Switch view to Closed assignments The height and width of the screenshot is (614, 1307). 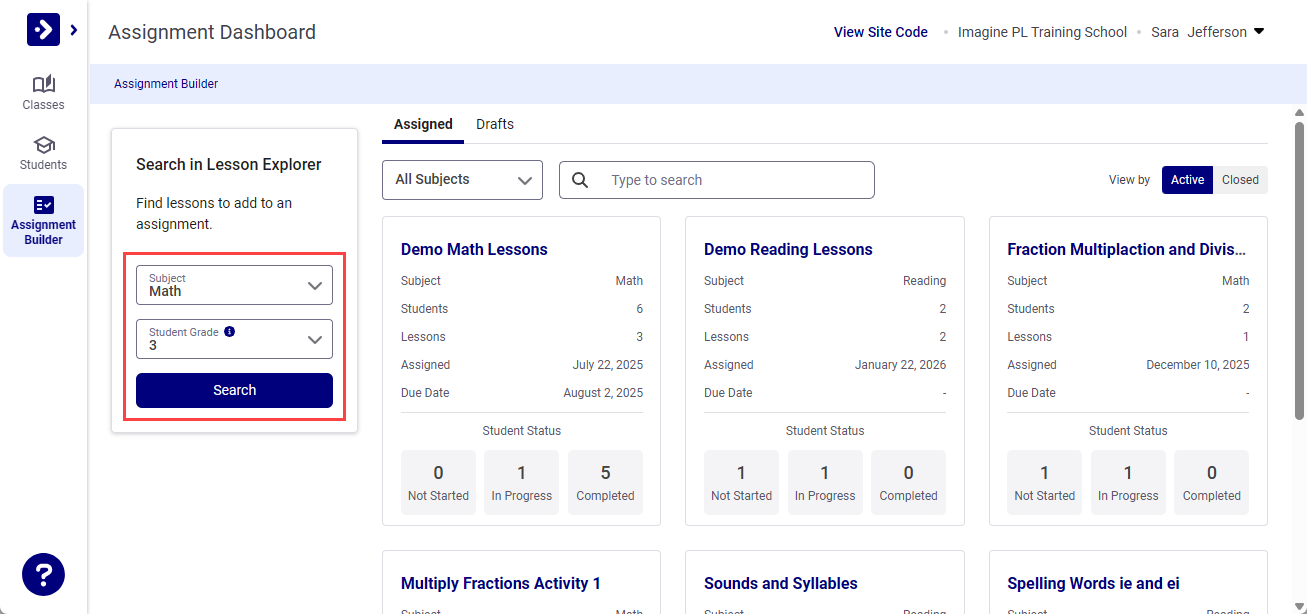[1240, 180]
